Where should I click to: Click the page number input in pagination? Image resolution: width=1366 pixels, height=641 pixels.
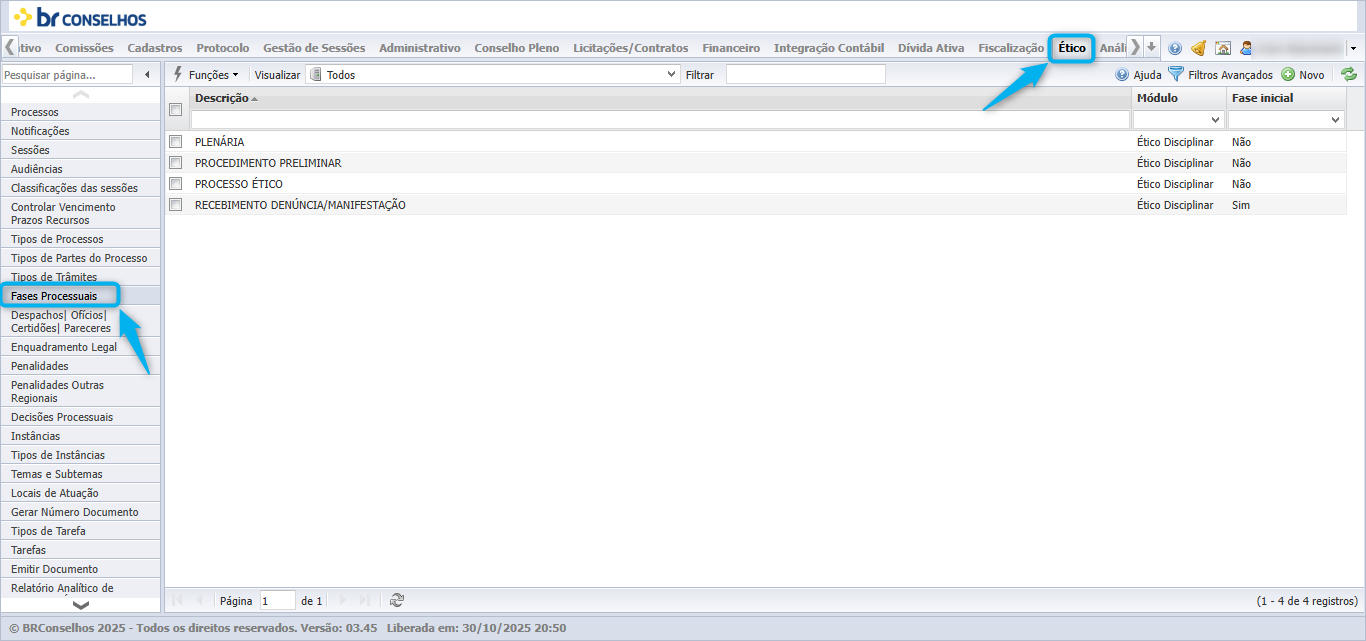click(278, 601)
